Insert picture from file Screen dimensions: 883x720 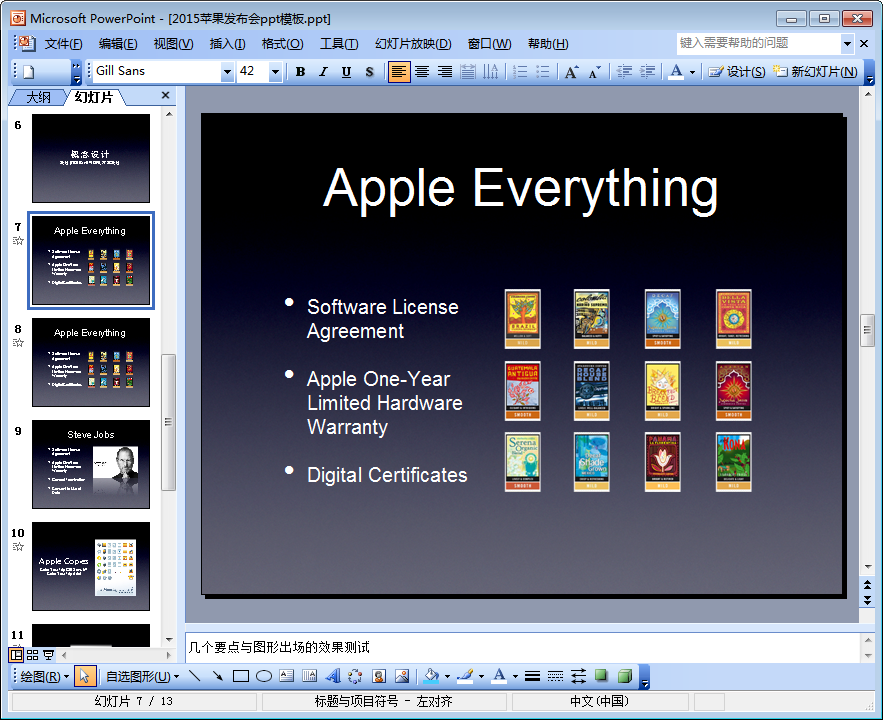click(402, 676)
